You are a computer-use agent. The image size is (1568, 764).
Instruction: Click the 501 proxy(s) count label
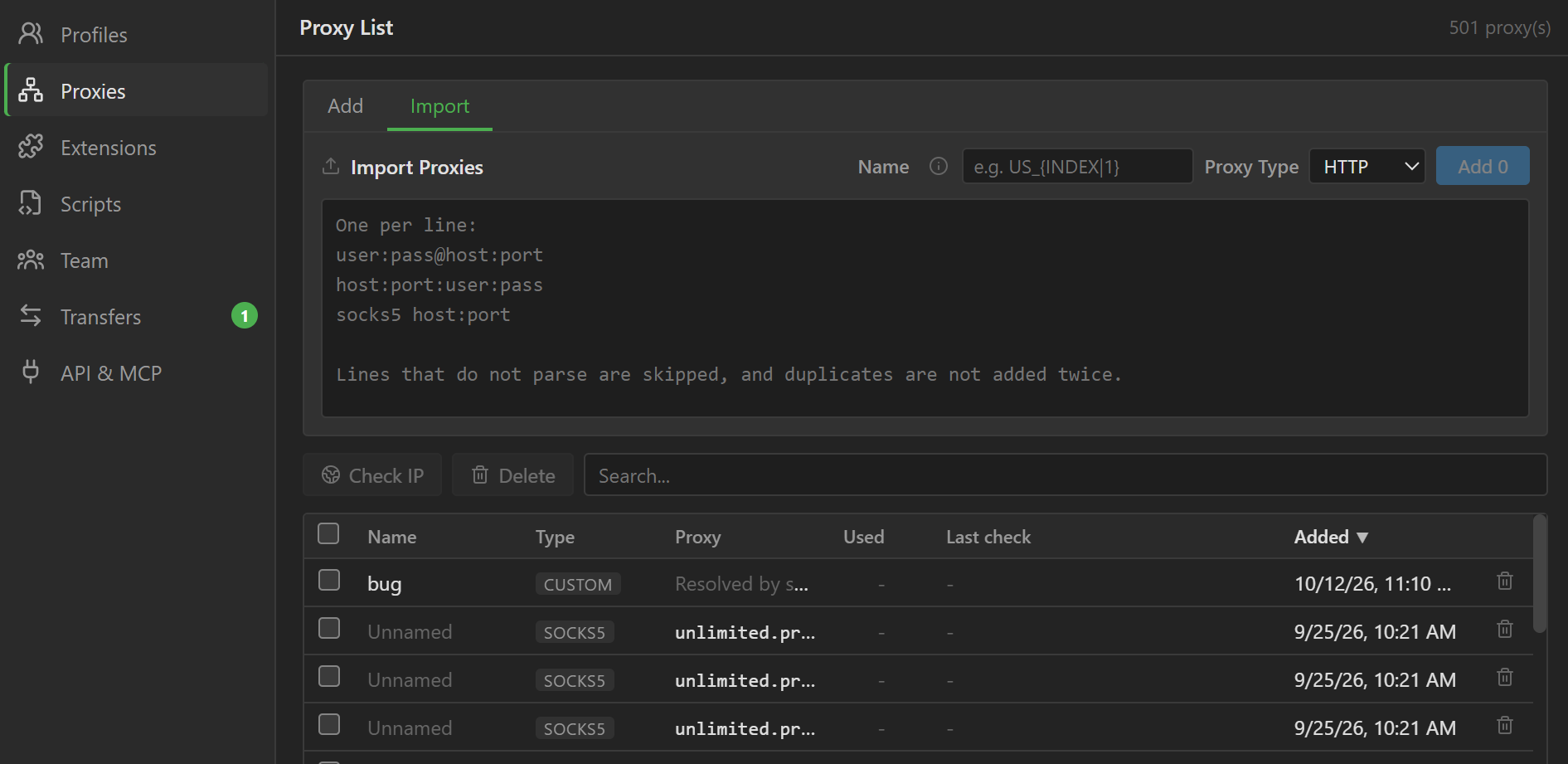[1499, 27]
